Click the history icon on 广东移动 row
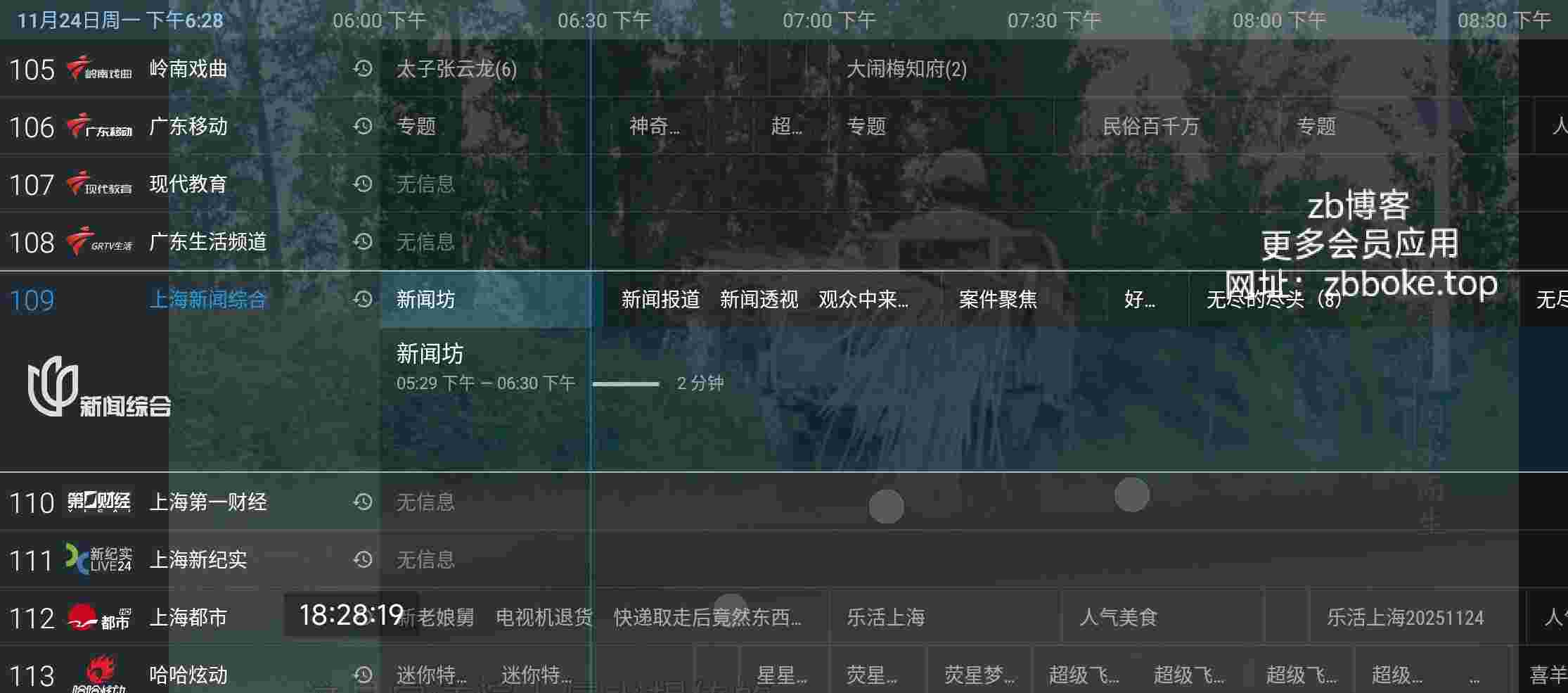1568x693 pixels. click(x=363, y=126)
